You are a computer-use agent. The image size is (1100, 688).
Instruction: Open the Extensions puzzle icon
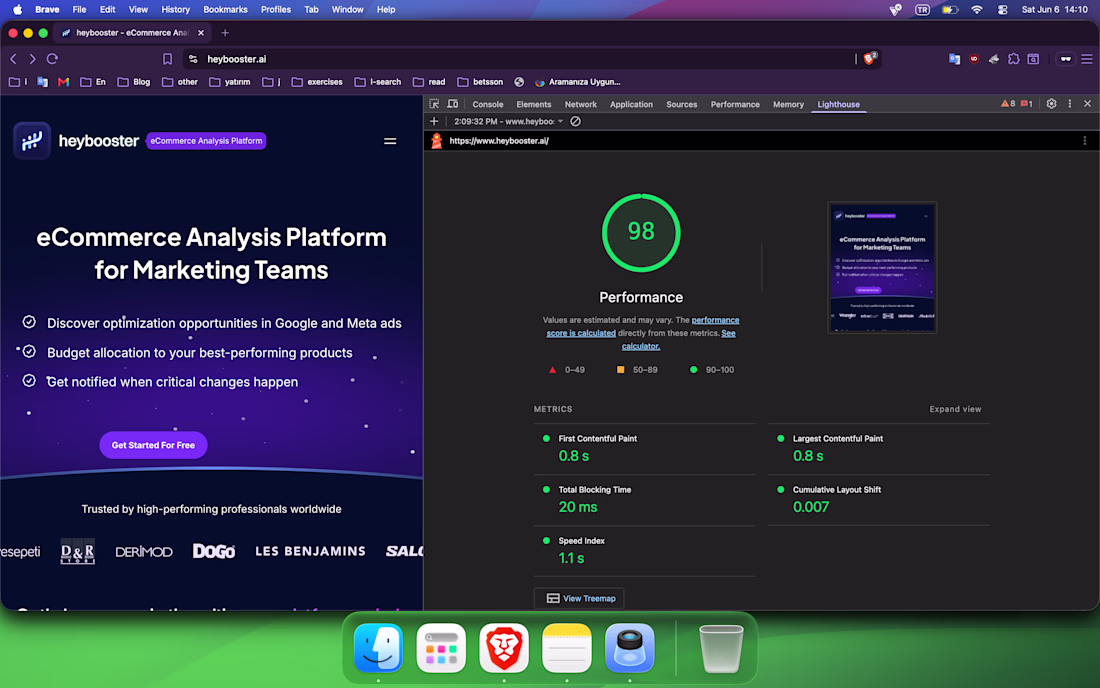click(1014, 59)
